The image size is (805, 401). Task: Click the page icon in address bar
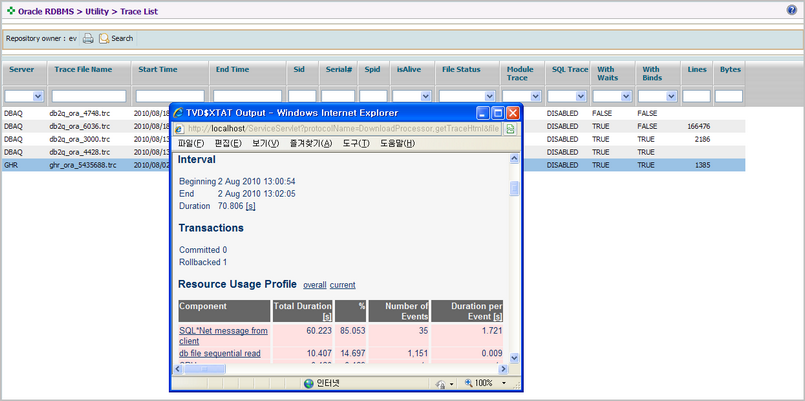click(181, 129)
